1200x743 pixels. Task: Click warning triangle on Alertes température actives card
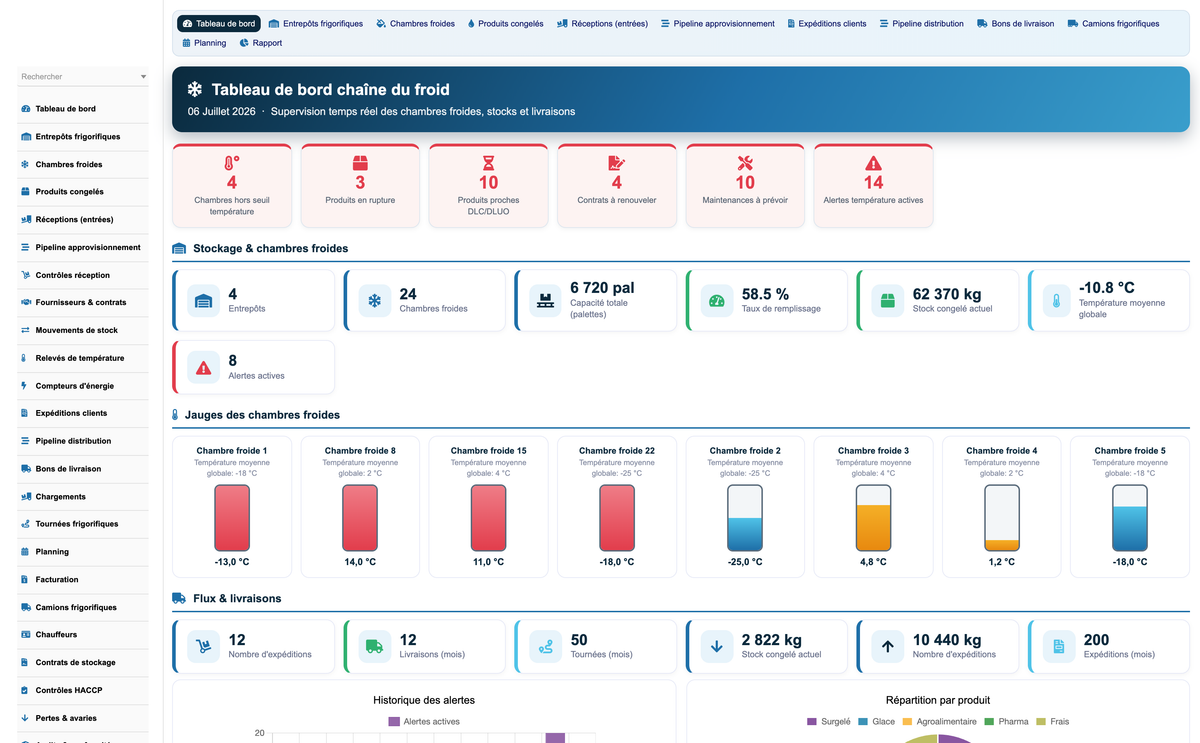point(873,163)
